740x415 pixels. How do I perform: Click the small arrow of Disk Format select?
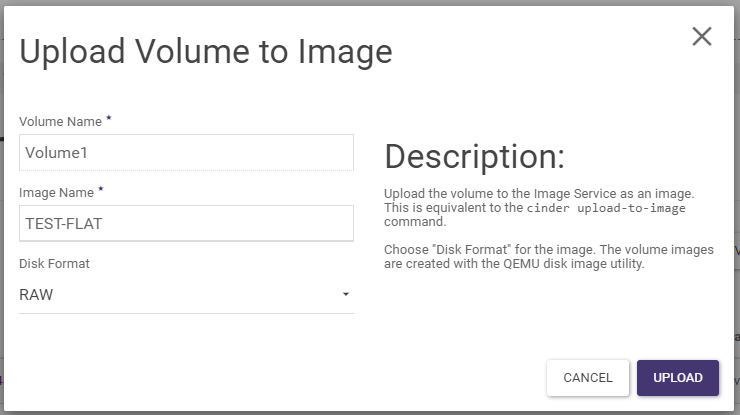tap(345, 295)
